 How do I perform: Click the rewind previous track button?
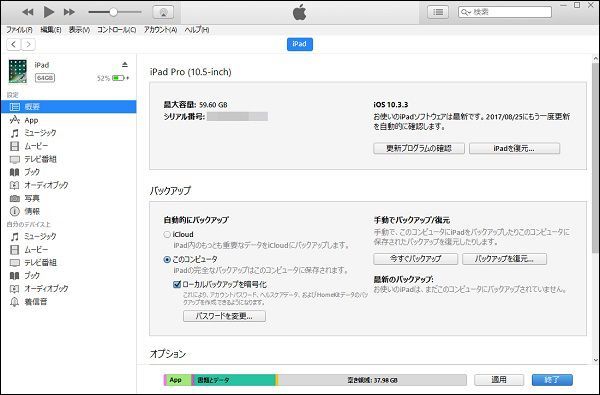tap(28, 12)
